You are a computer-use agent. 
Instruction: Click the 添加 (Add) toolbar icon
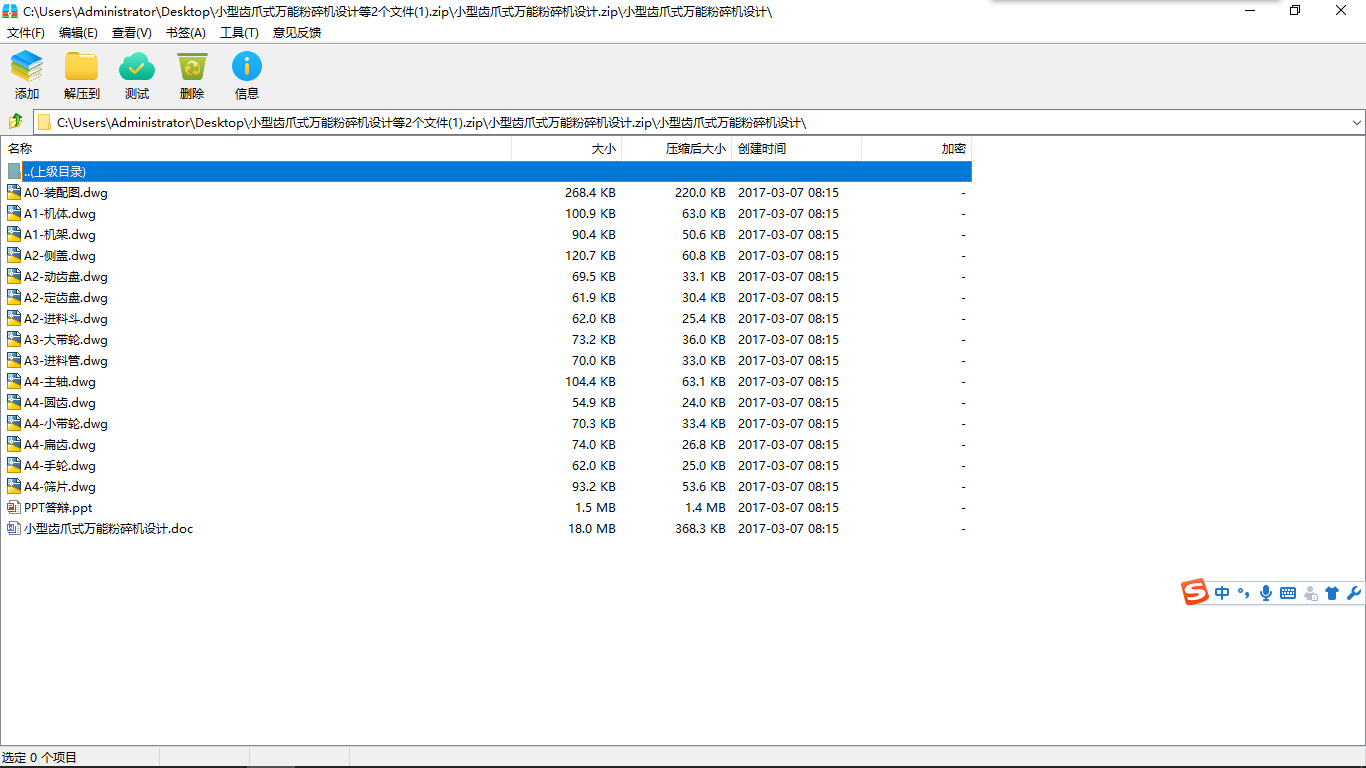click(x=27, y=67)
